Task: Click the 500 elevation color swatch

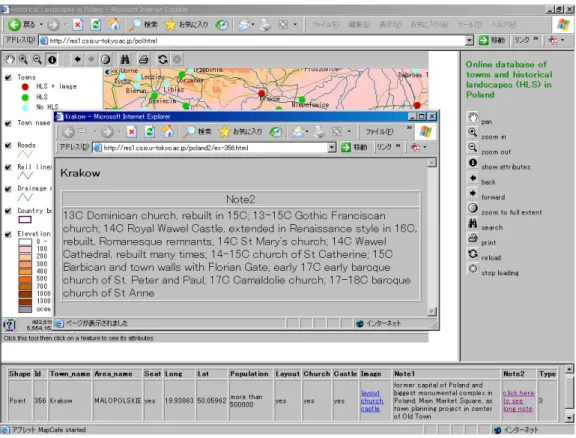Action: 25,279
